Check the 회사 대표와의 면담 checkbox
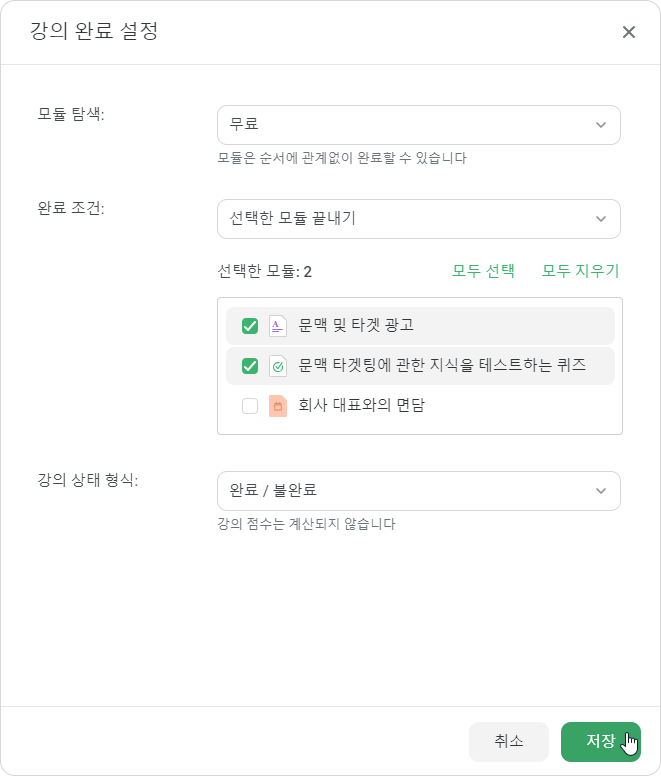Image resolution: width=661 pixels, height=776 pixels. (x=250, y=406)
